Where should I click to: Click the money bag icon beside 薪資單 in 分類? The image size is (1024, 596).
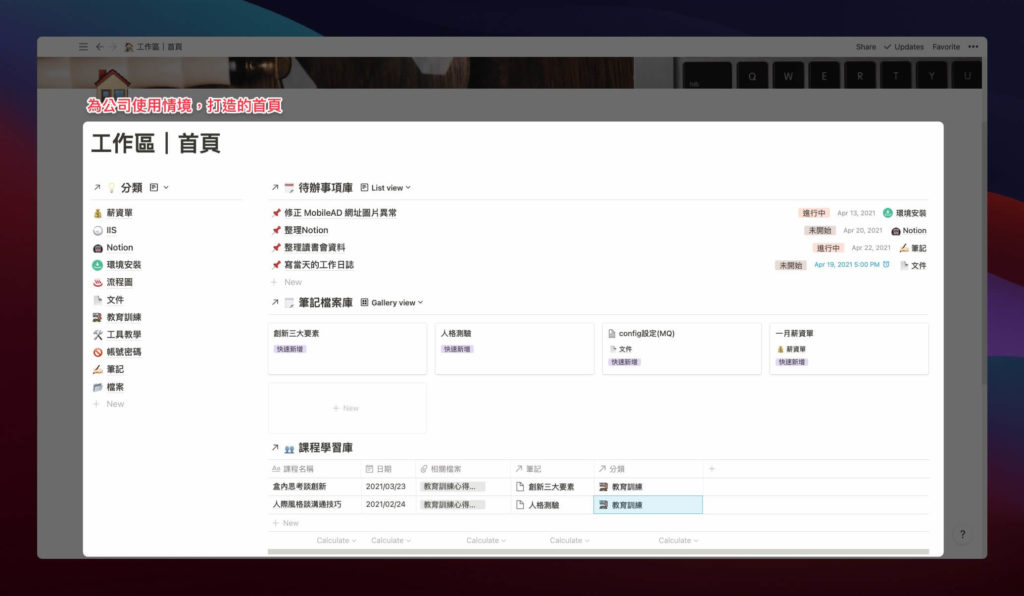point(97,213)
